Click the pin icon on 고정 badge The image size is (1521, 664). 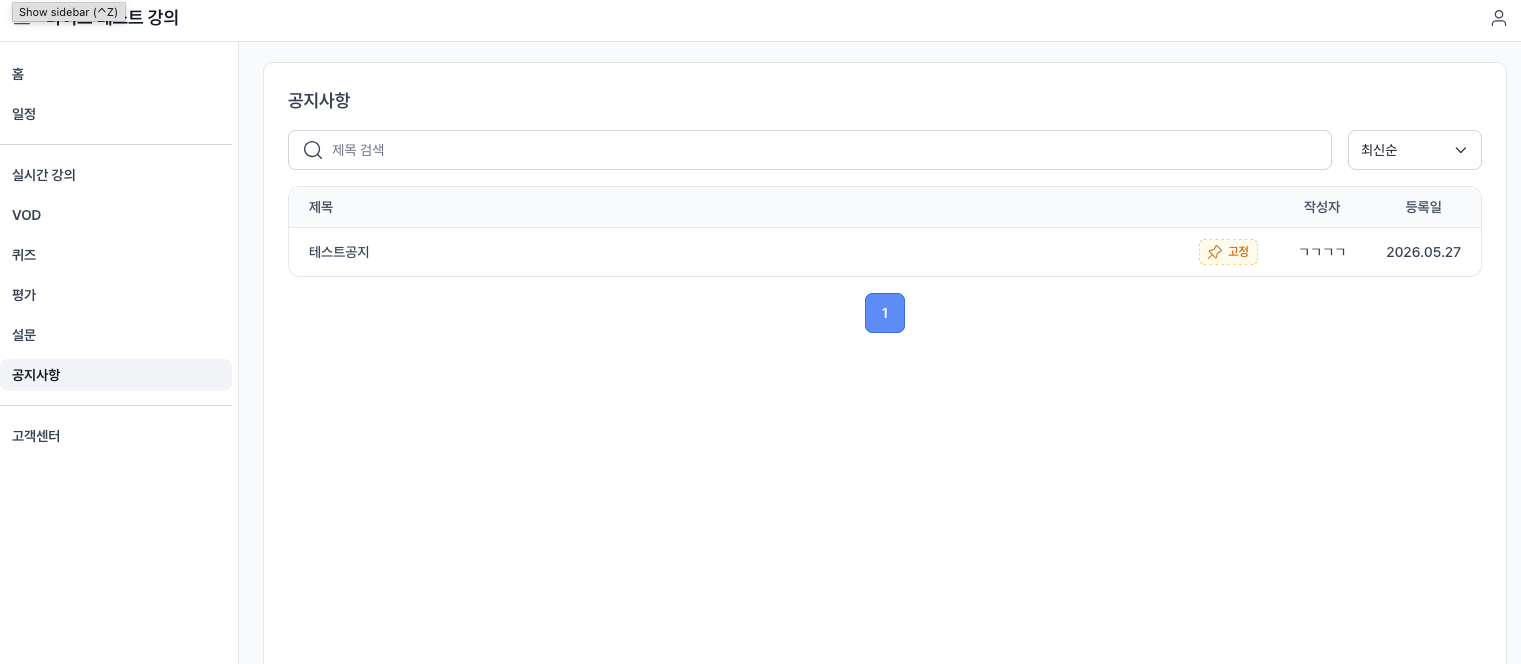point(1214,252)
